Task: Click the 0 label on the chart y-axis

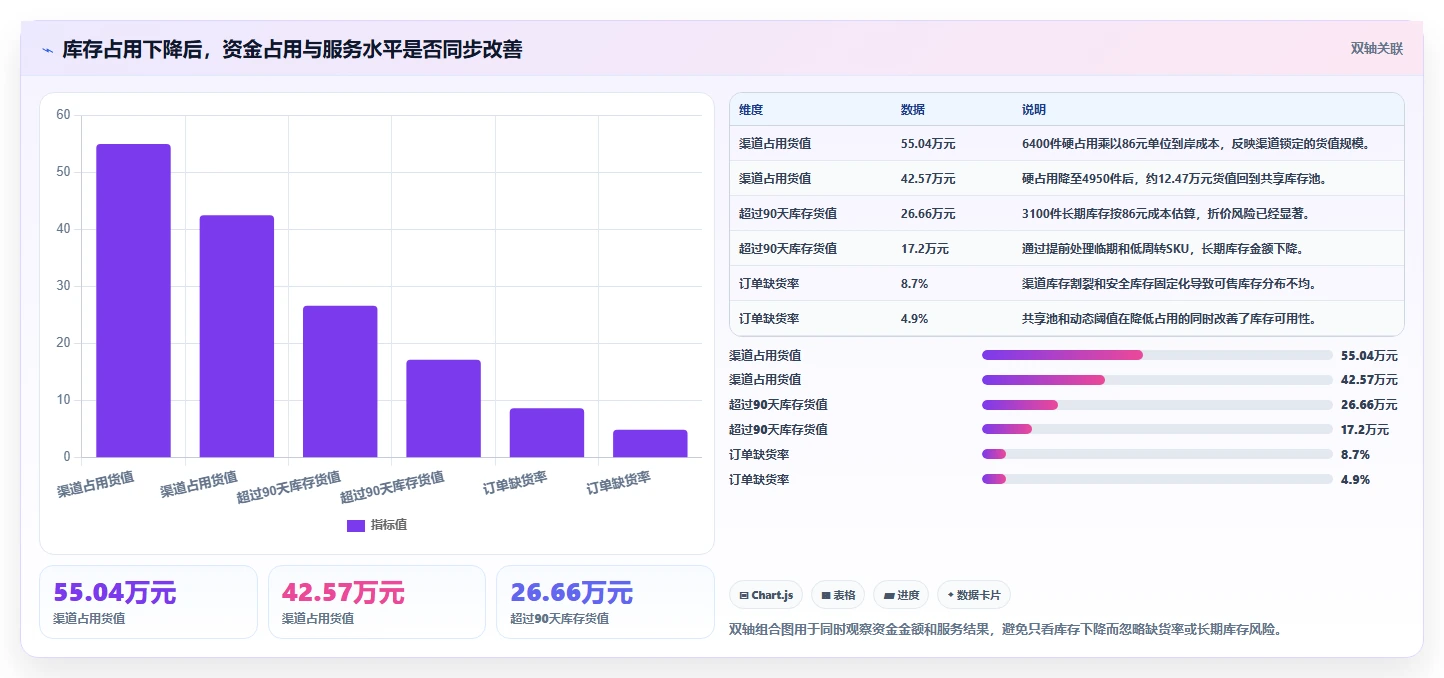Action: [67, 457]
